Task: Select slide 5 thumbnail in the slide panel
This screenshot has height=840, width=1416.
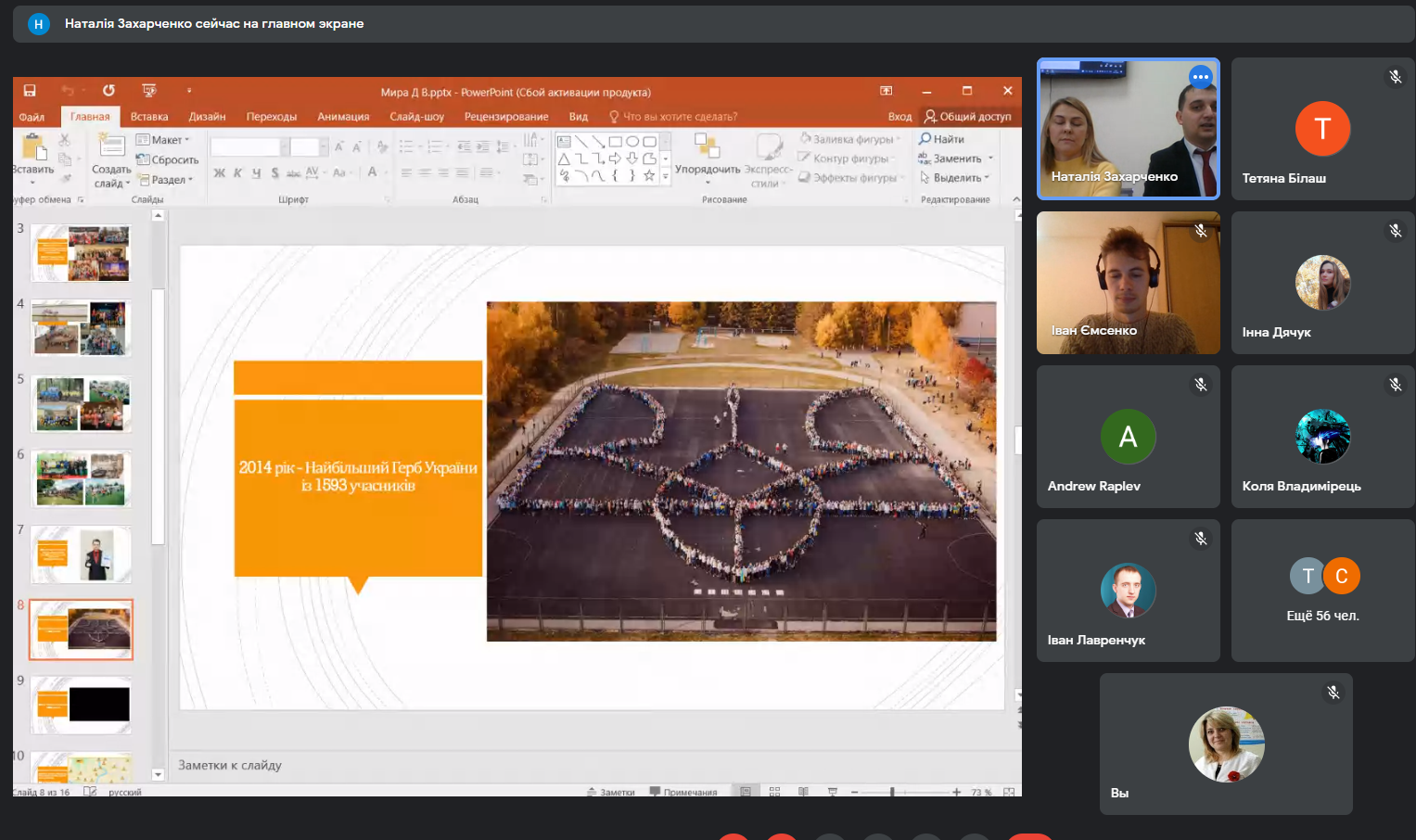Action: [82, 403]
